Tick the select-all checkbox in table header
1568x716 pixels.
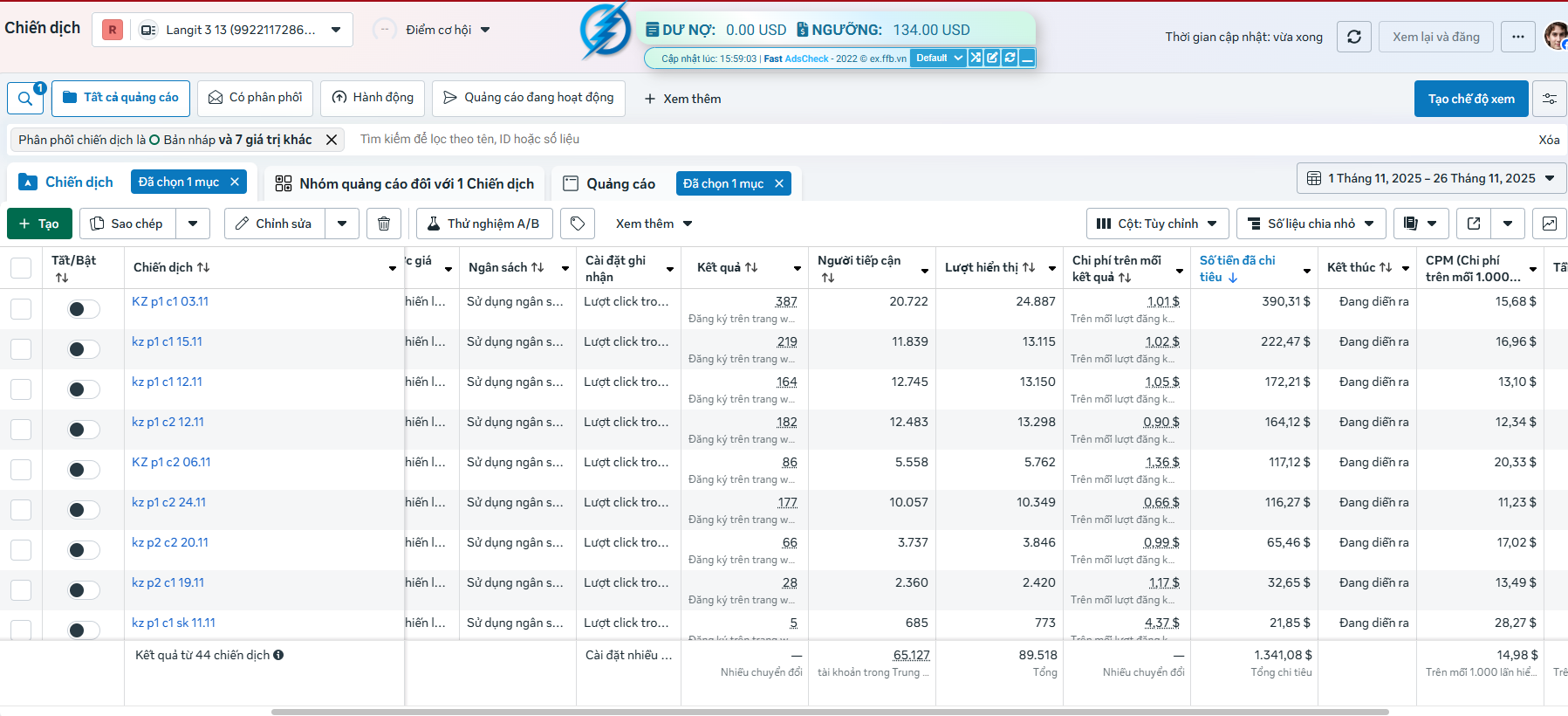[x=21, y=268]
